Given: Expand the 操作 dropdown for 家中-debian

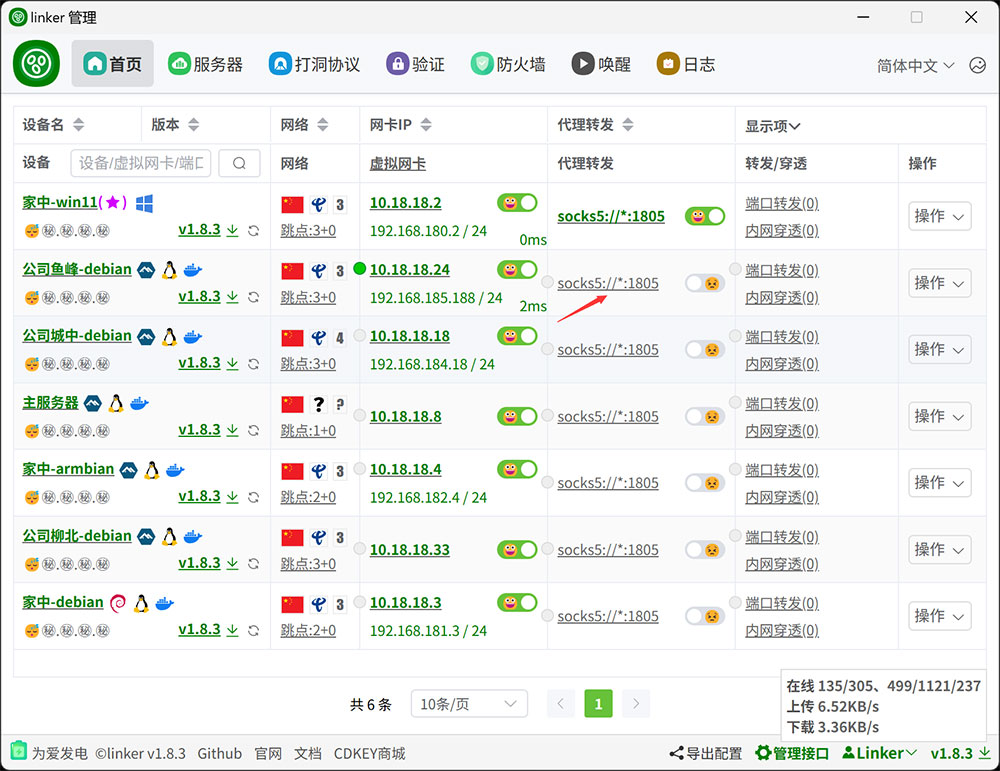Looking at the screenshot, I should click(939, 616).
